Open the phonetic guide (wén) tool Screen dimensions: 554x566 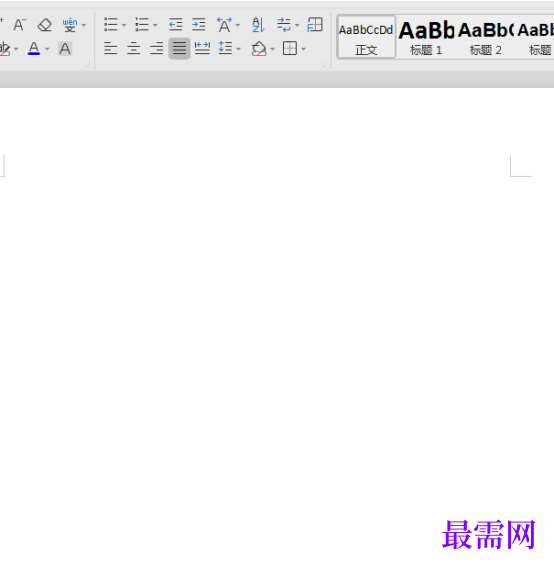[x=70, y=25]
